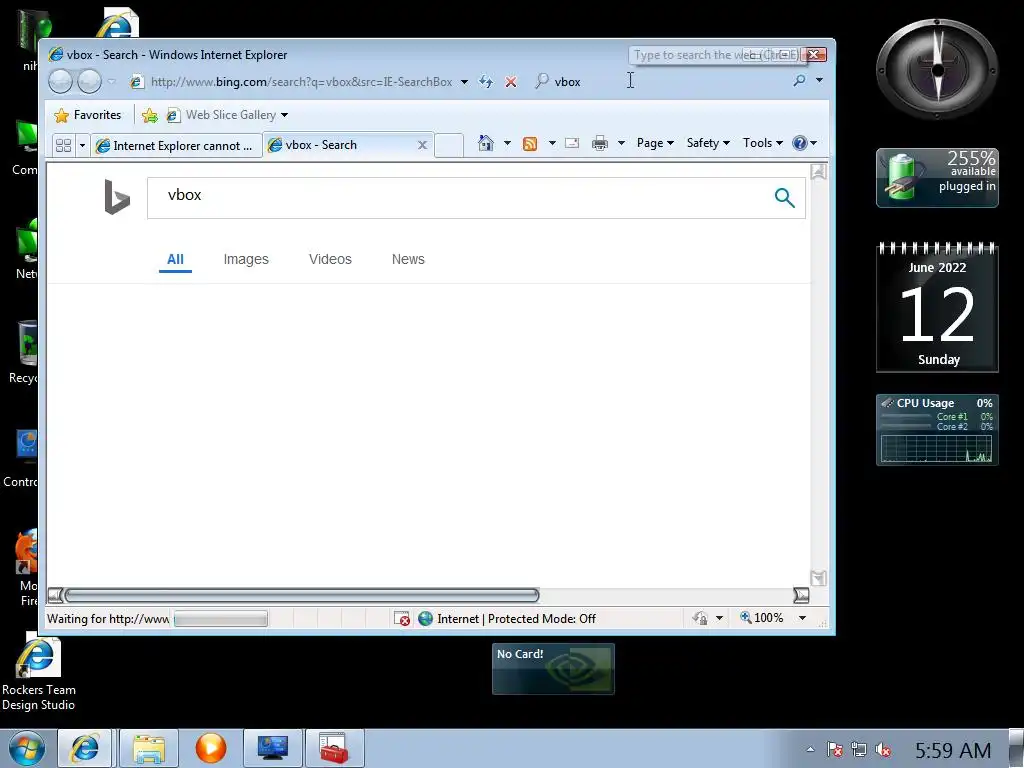
Task: Click the Add to Favorites Bar icon
Action: coord(150,116)
